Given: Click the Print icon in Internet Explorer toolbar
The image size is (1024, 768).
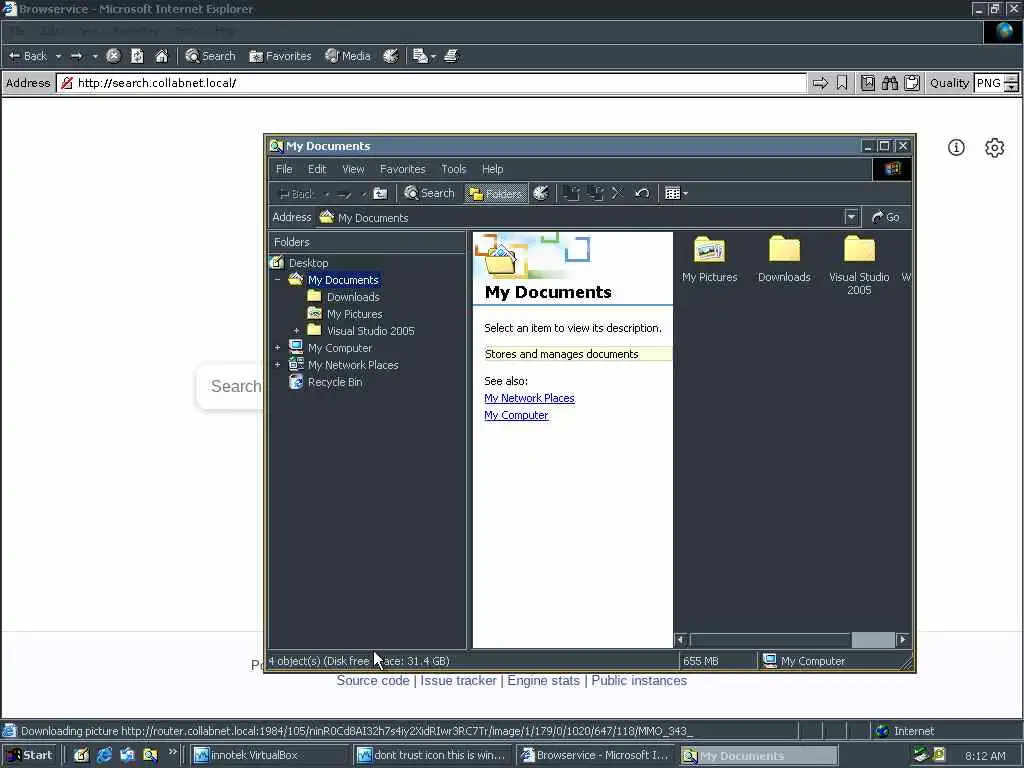Looking at the screenshot, I should click(451, 56).
